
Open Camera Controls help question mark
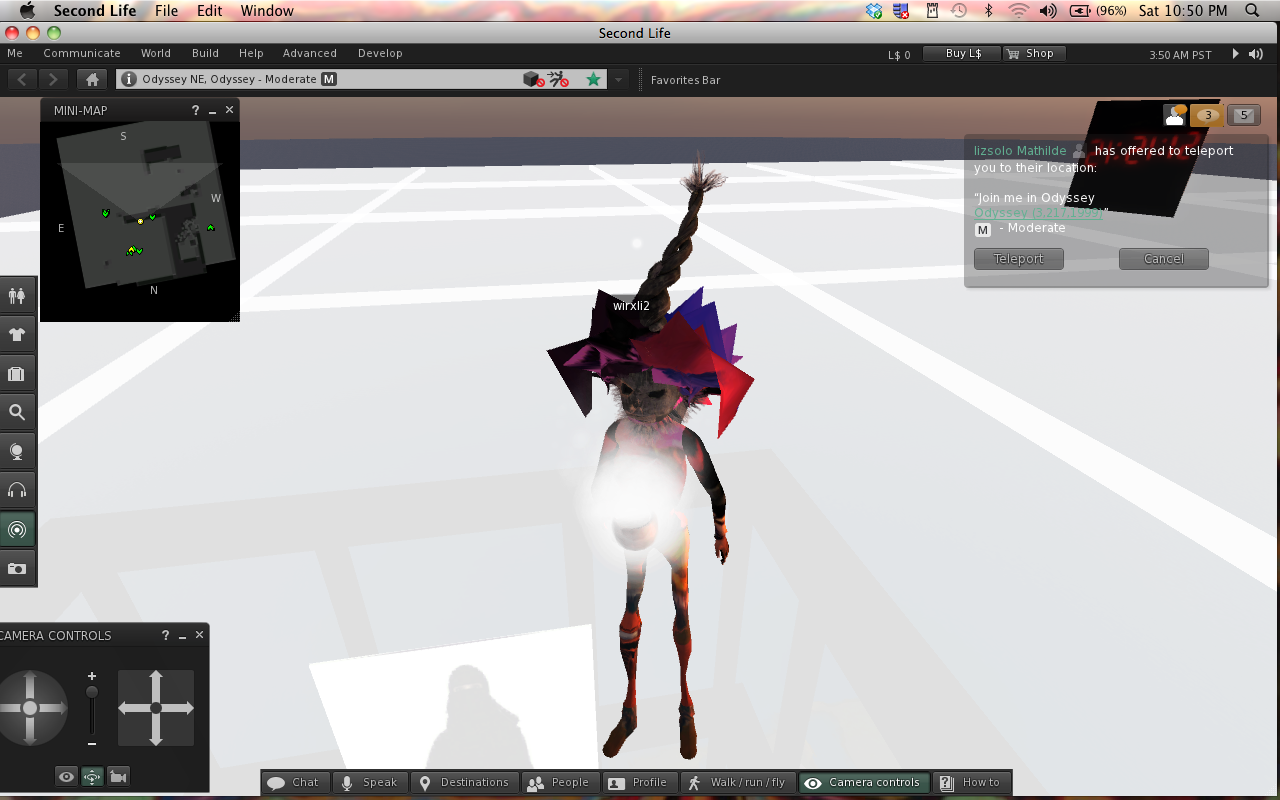coord(166,635)
